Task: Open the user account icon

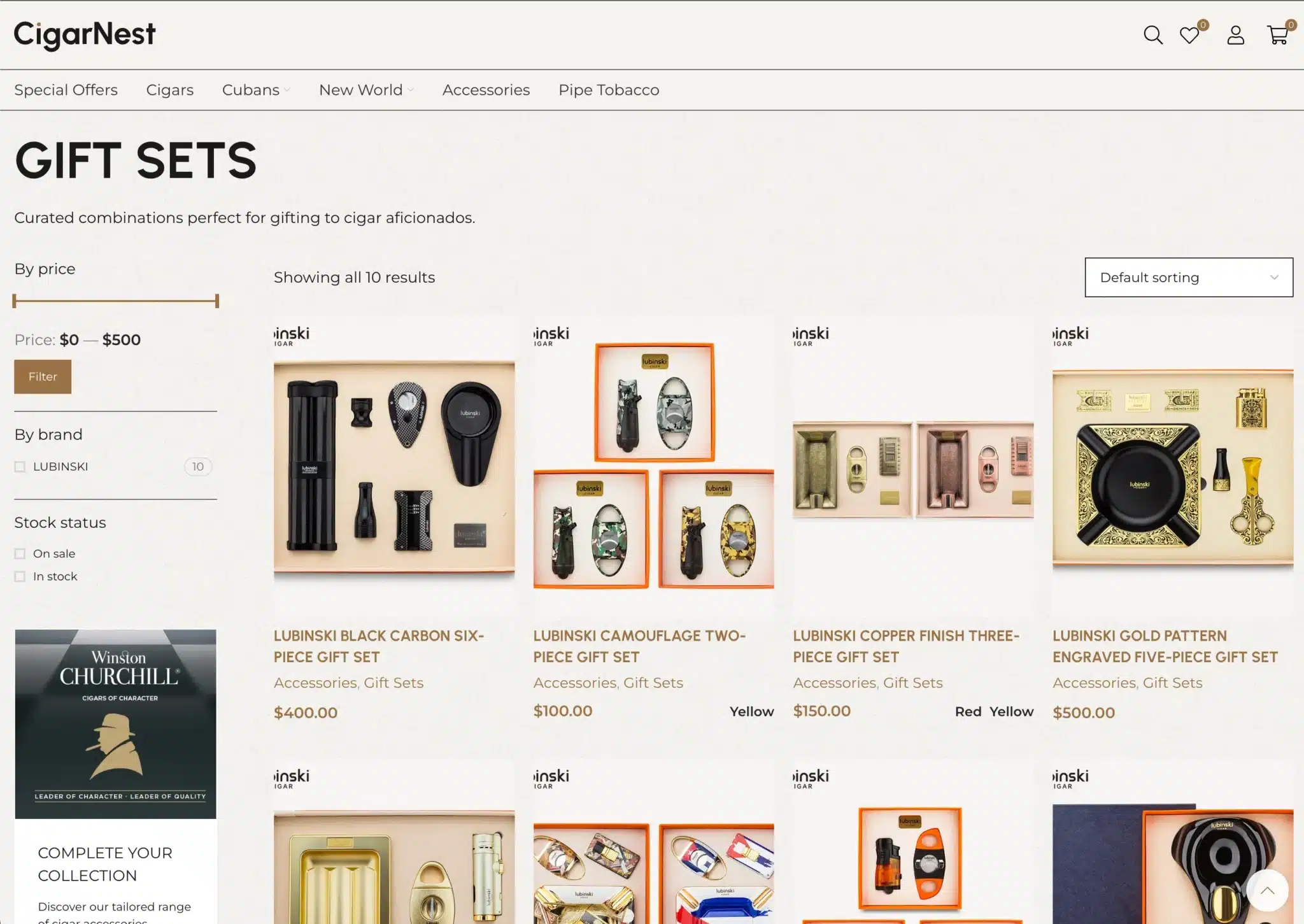Action: [x=1235, y=35]
